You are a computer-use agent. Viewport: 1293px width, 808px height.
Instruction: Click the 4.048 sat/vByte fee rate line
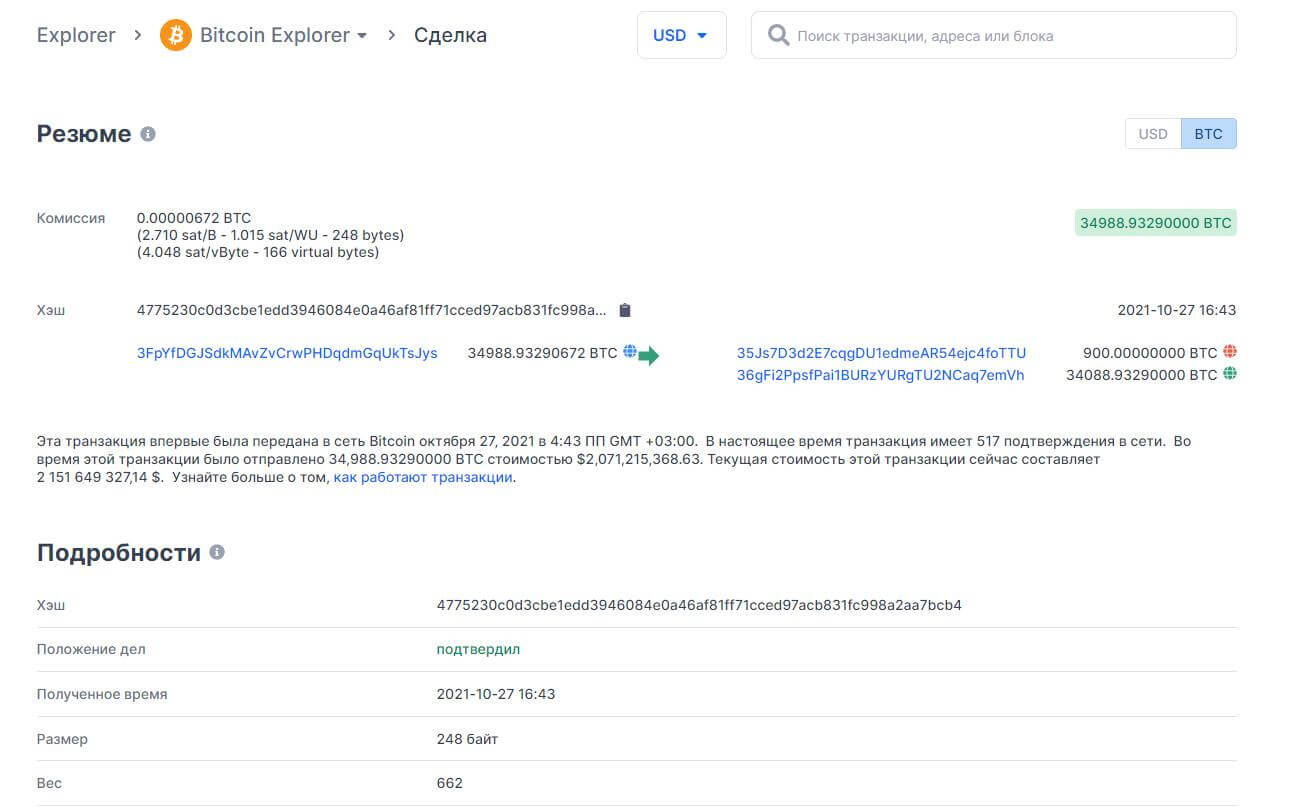tap(258, 253)
